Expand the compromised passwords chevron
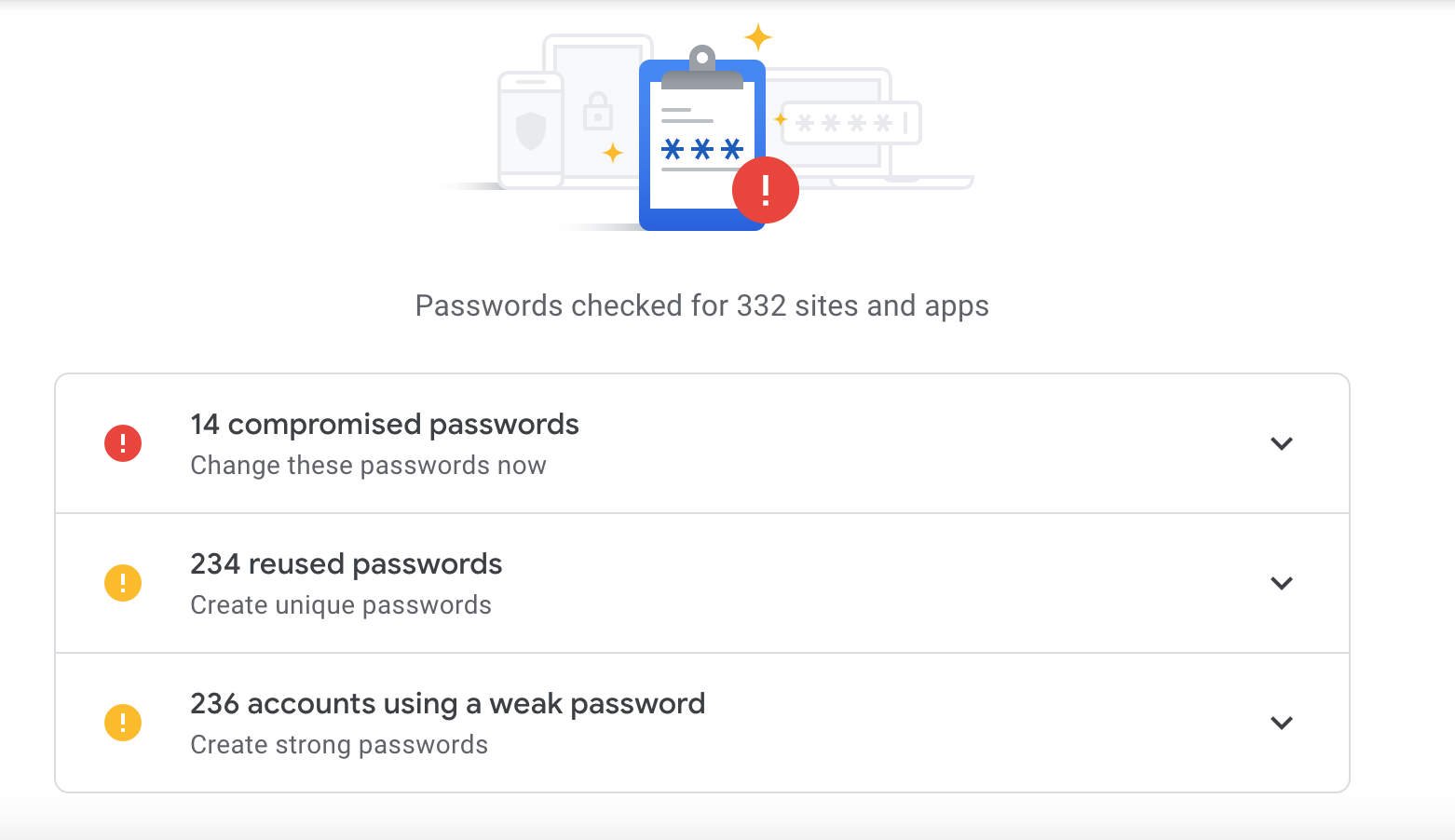Viewport: 1455px width, 840px height. 1282,443
